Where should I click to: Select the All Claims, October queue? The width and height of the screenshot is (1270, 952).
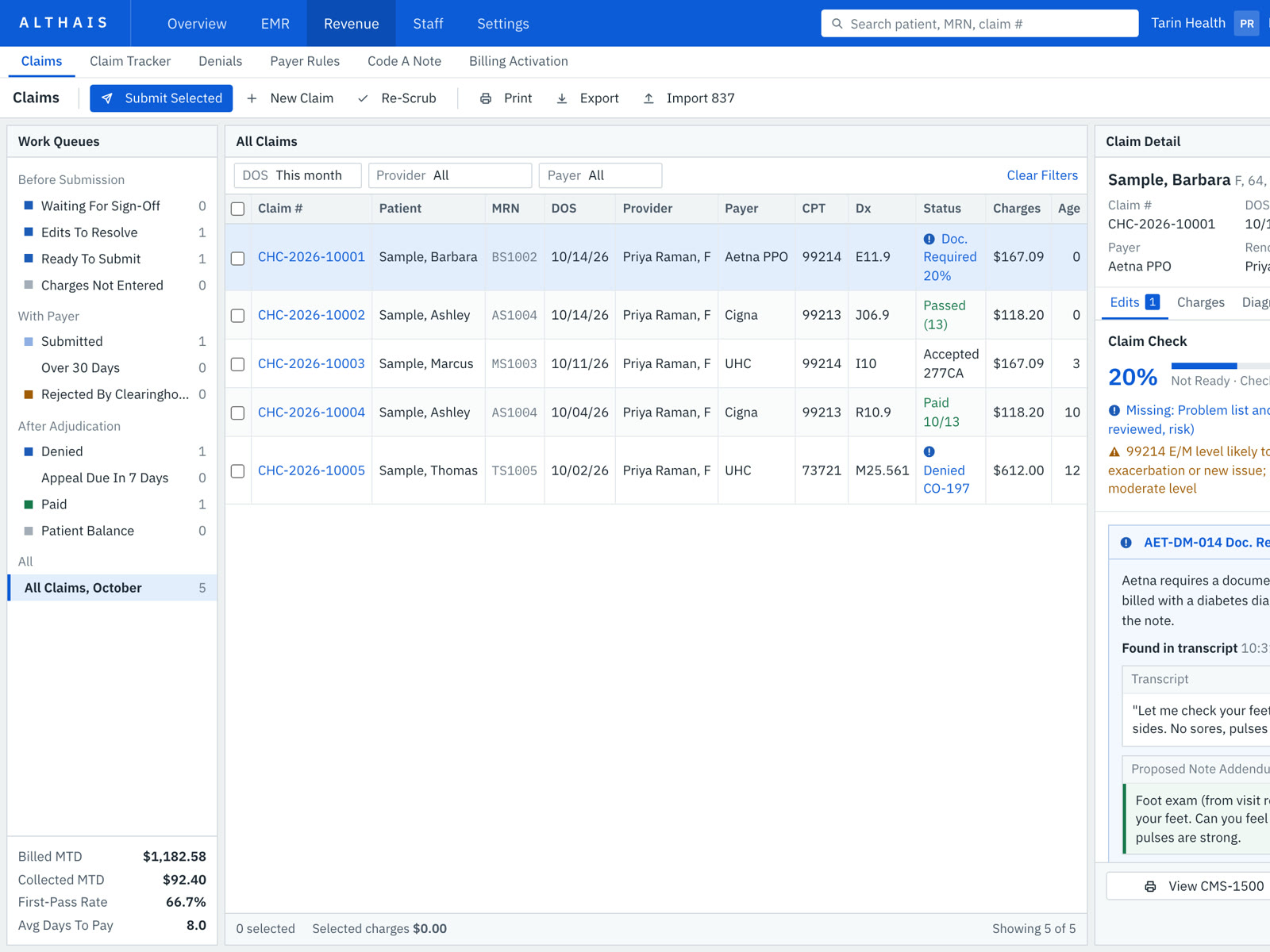point(112,588)
